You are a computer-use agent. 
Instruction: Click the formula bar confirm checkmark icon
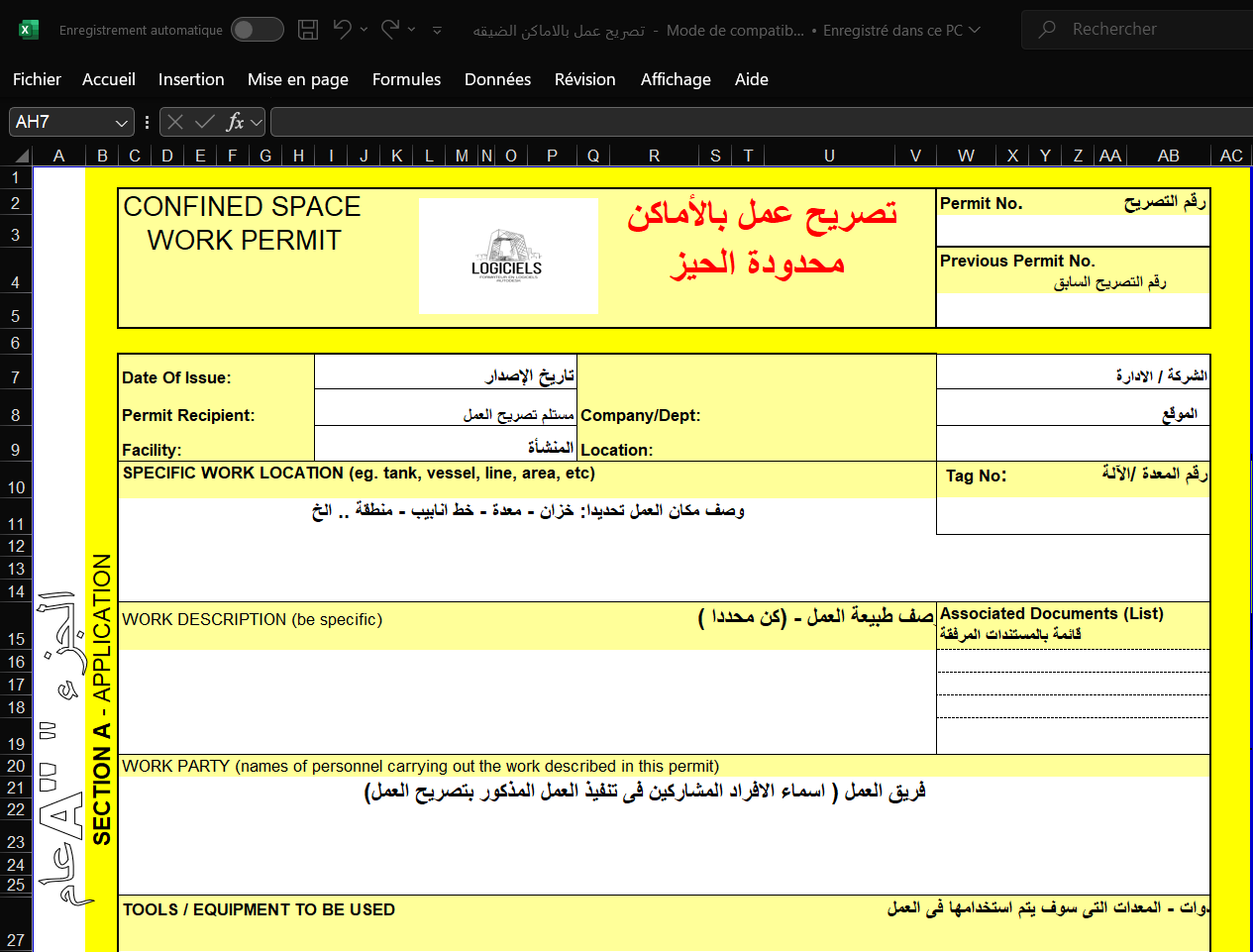point(205,122)
